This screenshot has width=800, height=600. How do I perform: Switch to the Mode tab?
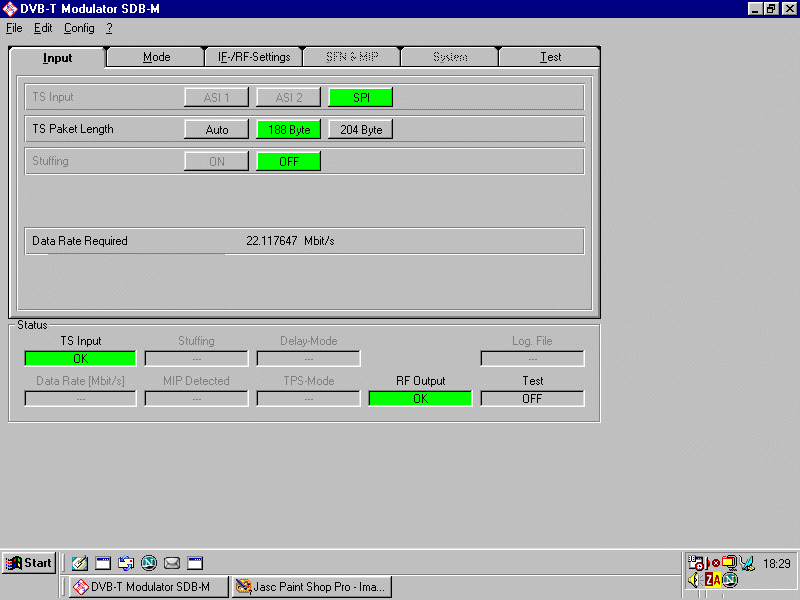(156, 57)
